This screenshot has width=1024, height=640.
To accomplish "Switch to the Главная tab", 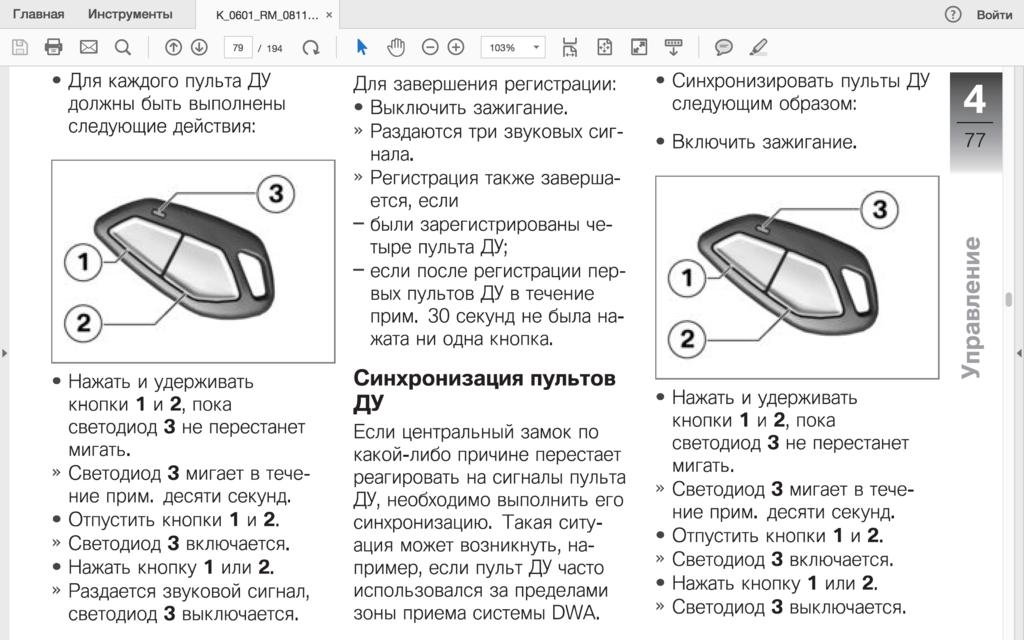I will 38,15.
